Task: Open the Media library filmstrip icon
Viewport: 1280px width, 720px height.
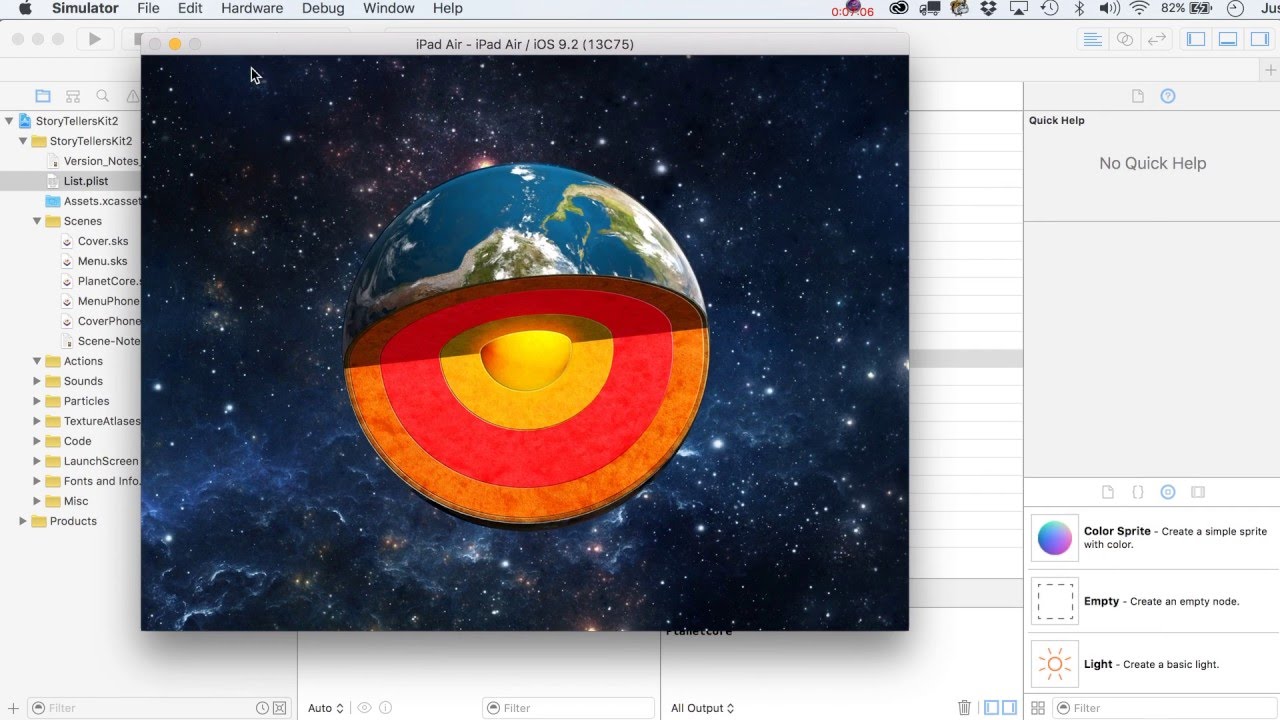Action: pos(1198,492)
